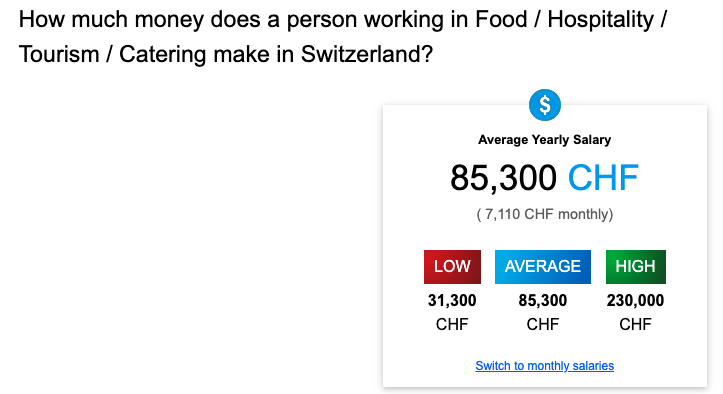Click the Food / Hospitality question heading
This screenshot has width=723, height=394.
(x=343, y=37)
